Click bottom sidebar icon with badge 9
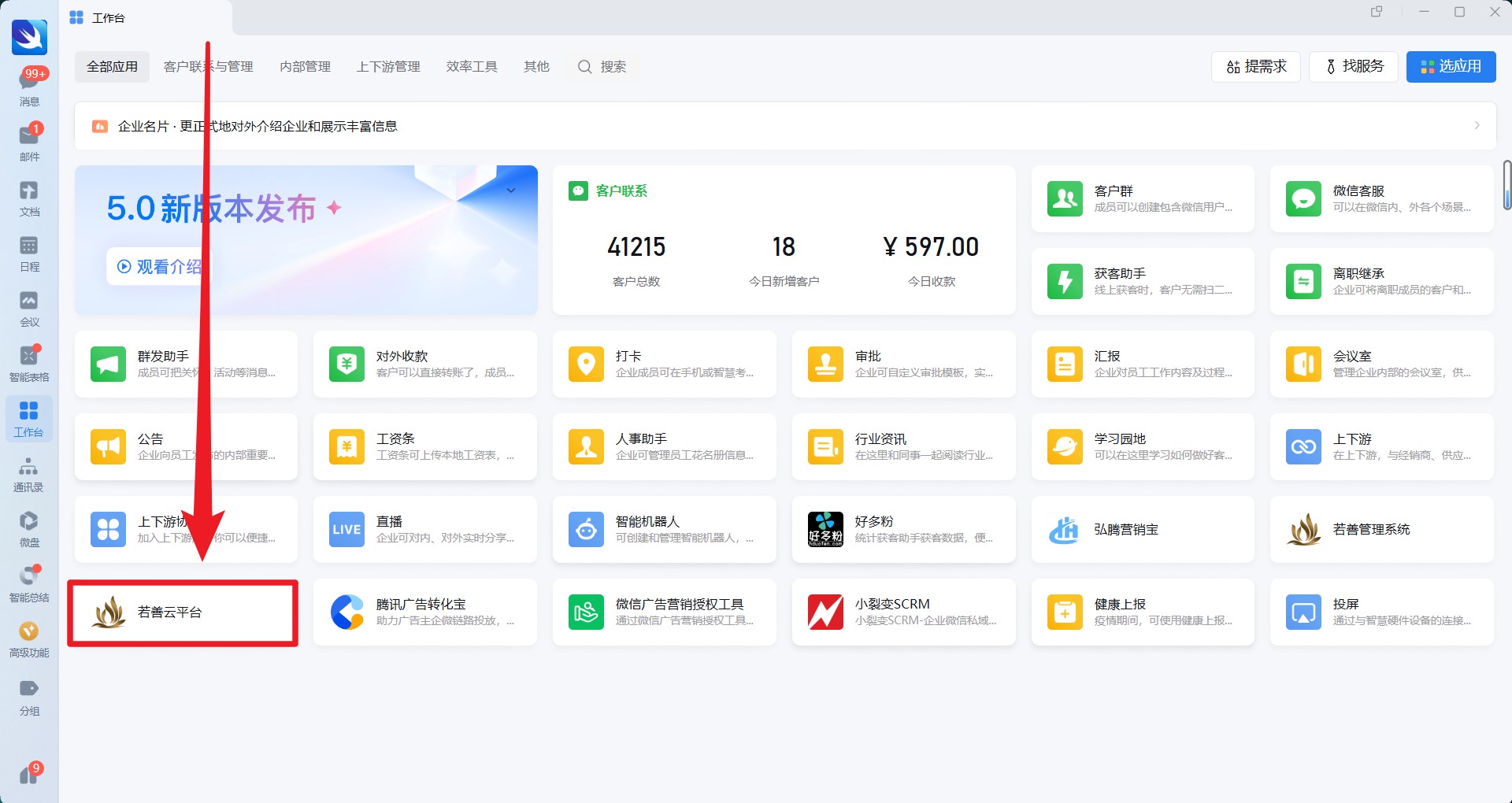 [x=30, y=774]
